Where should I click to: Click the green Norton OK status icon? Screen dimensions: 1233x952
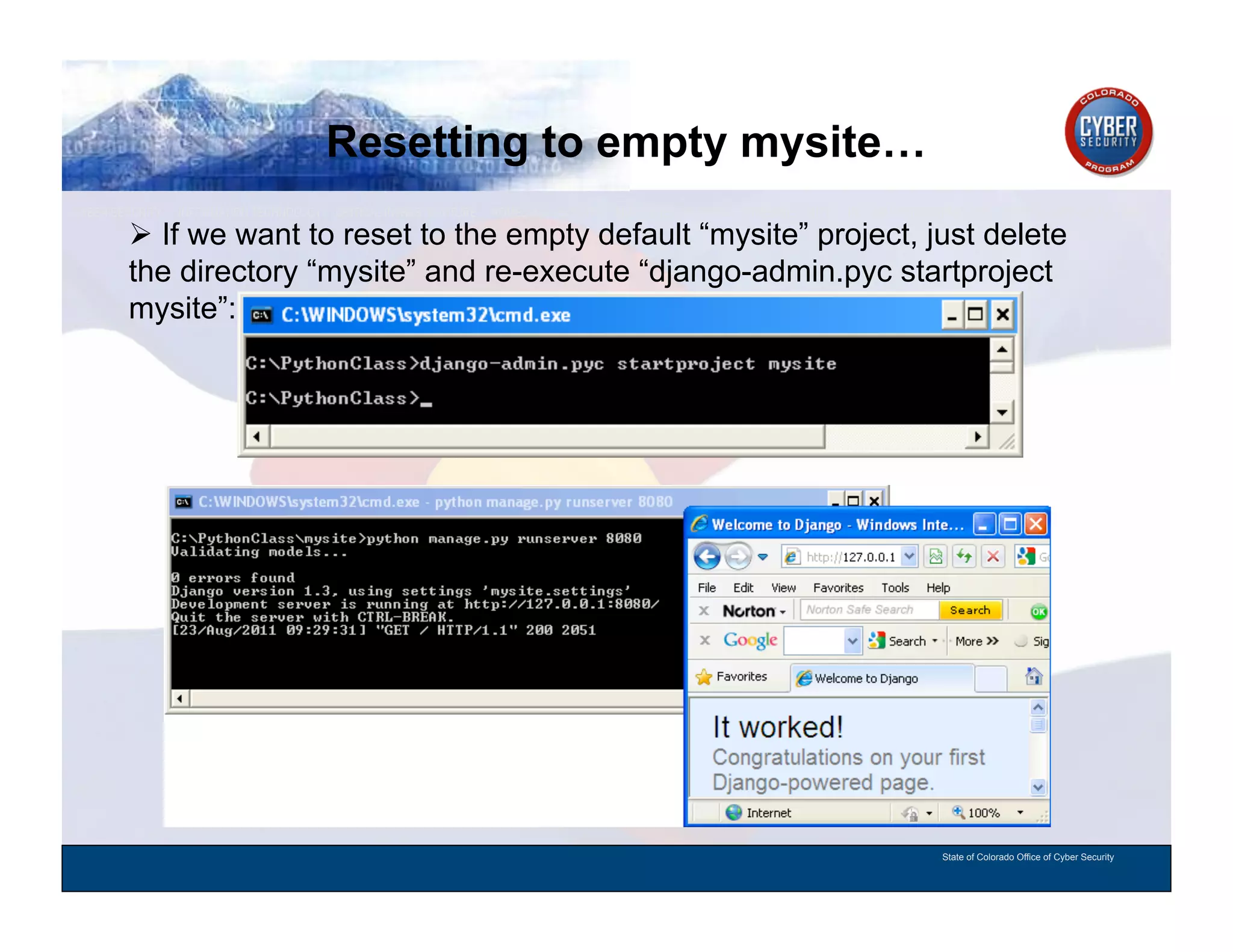point(1039,612)
